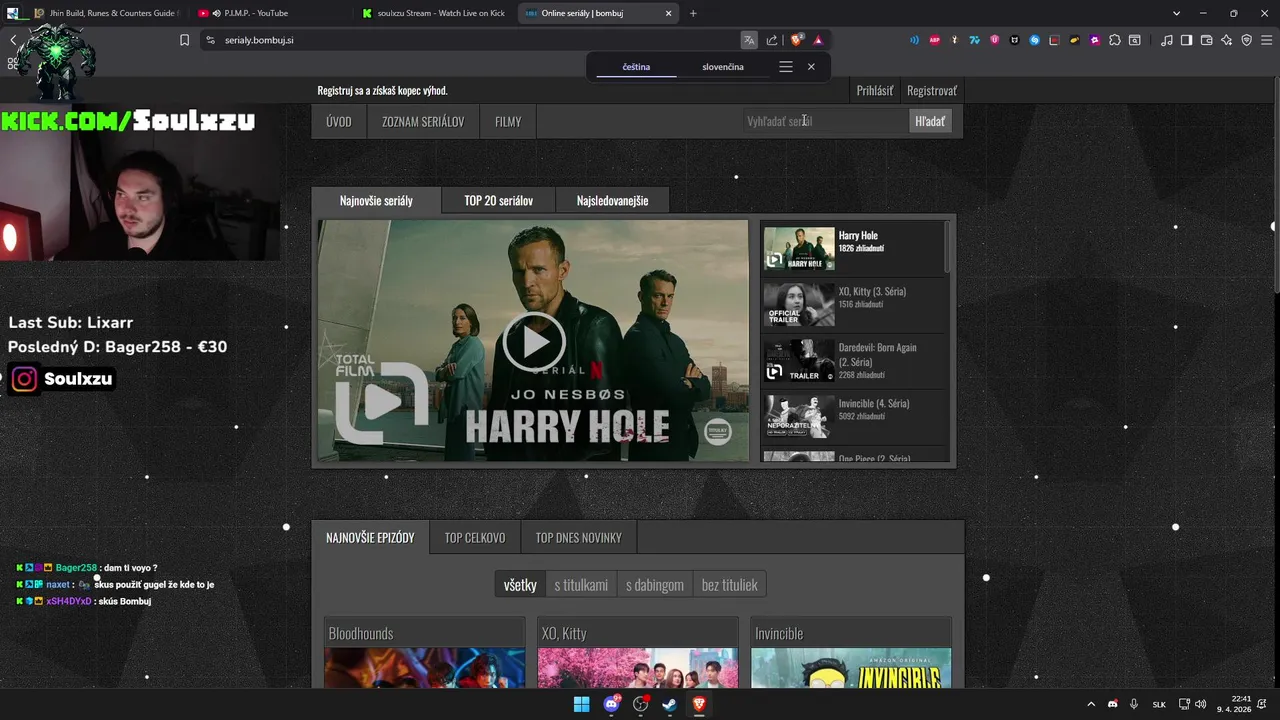Image resolution: width=1280 pixels, height=720 pixels.
Task: Click the Leo AI sparkle icon
Action: click(1227, 40)
